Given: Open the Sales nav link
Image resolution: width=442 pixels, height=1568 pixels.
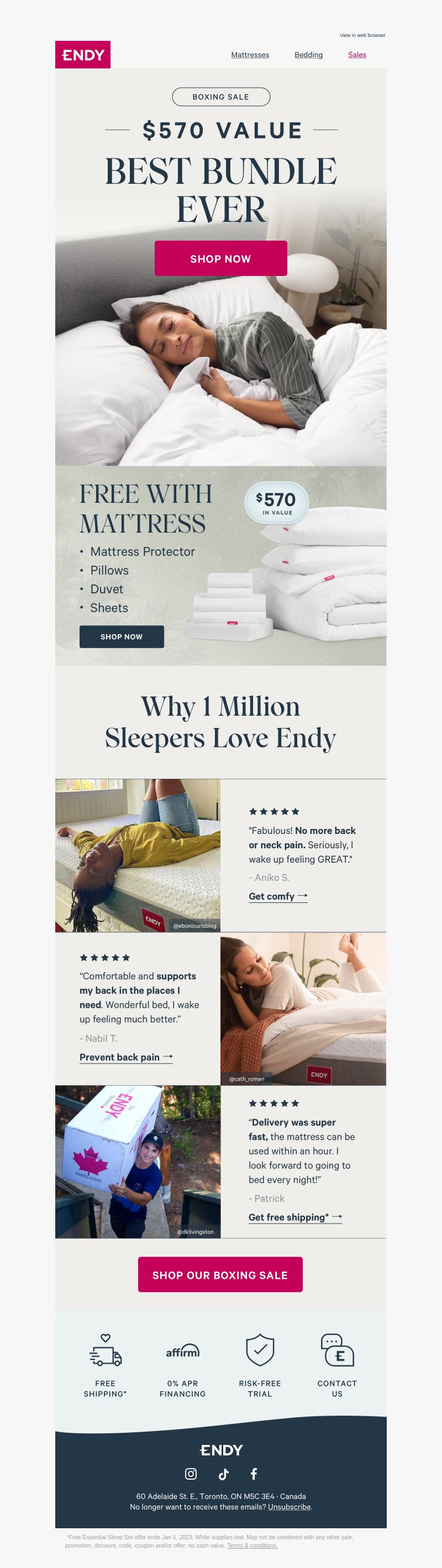Looking at the screenshot, I should [x=357, y=55].
